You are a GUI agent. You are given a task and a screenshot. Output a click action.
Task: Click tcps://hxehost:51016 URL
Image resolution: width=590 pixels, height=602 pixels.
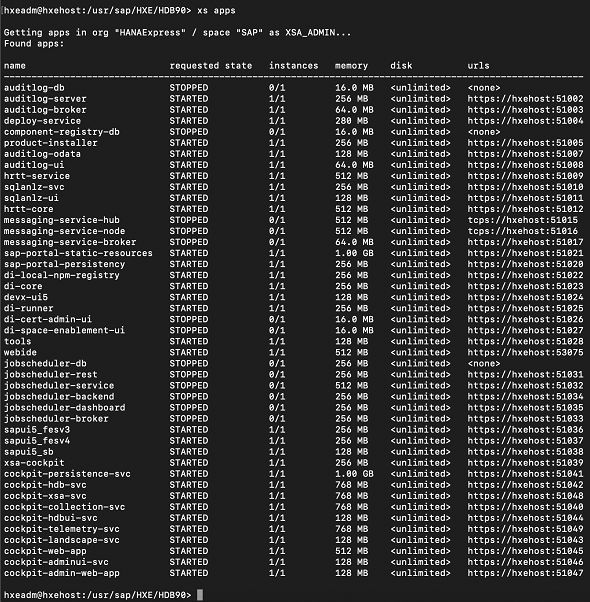[522, 232]
